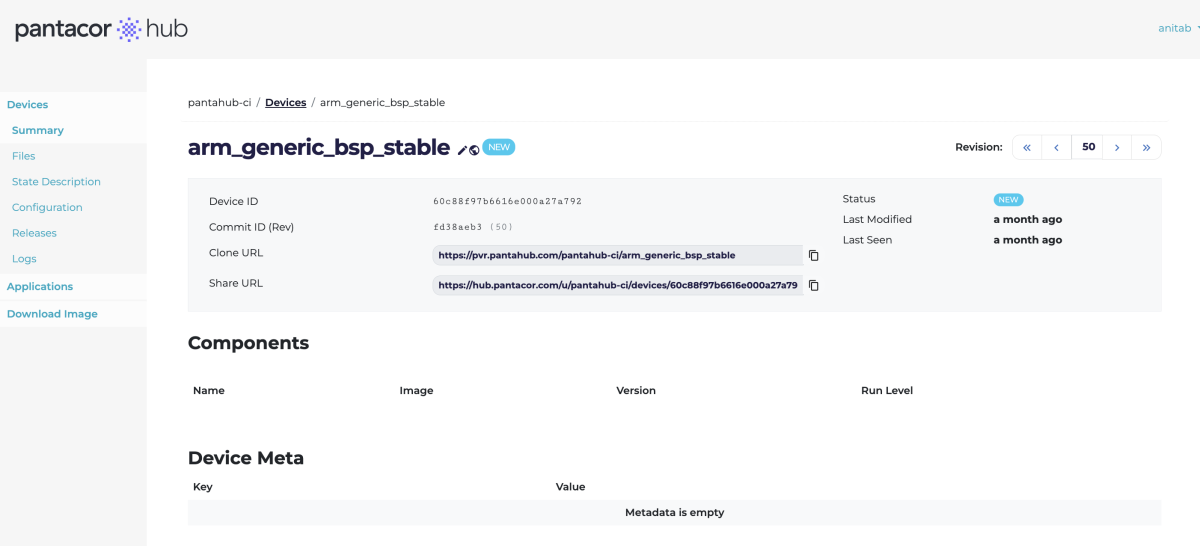Click the Pantacor Hub logo
The image size is (1200, 546).
point(101,29)
